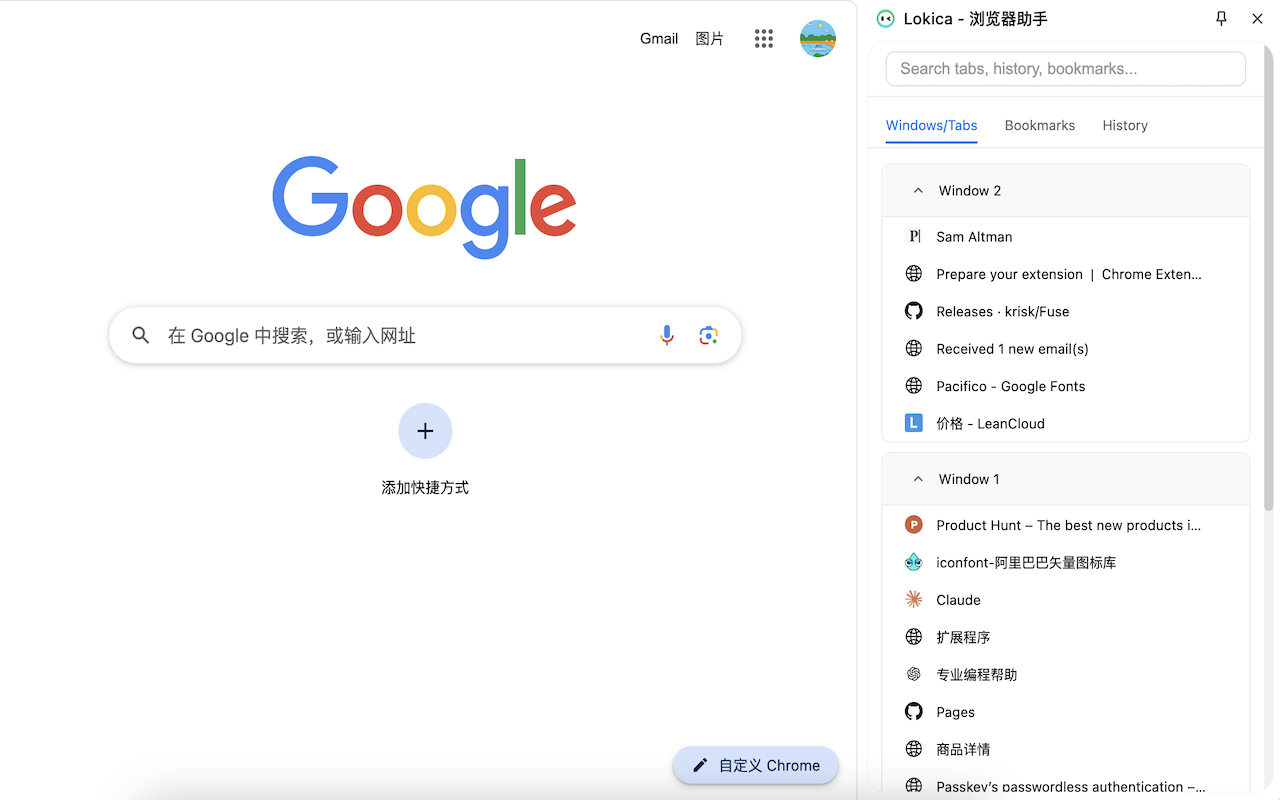Click the 自定义 Chrome button

coord(756,765)
